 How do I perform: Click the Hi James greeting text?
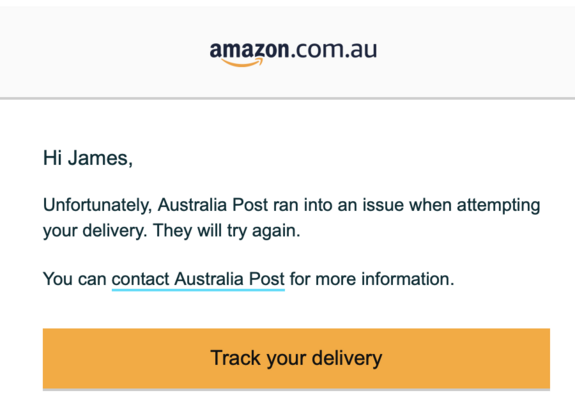pos(88,158)
